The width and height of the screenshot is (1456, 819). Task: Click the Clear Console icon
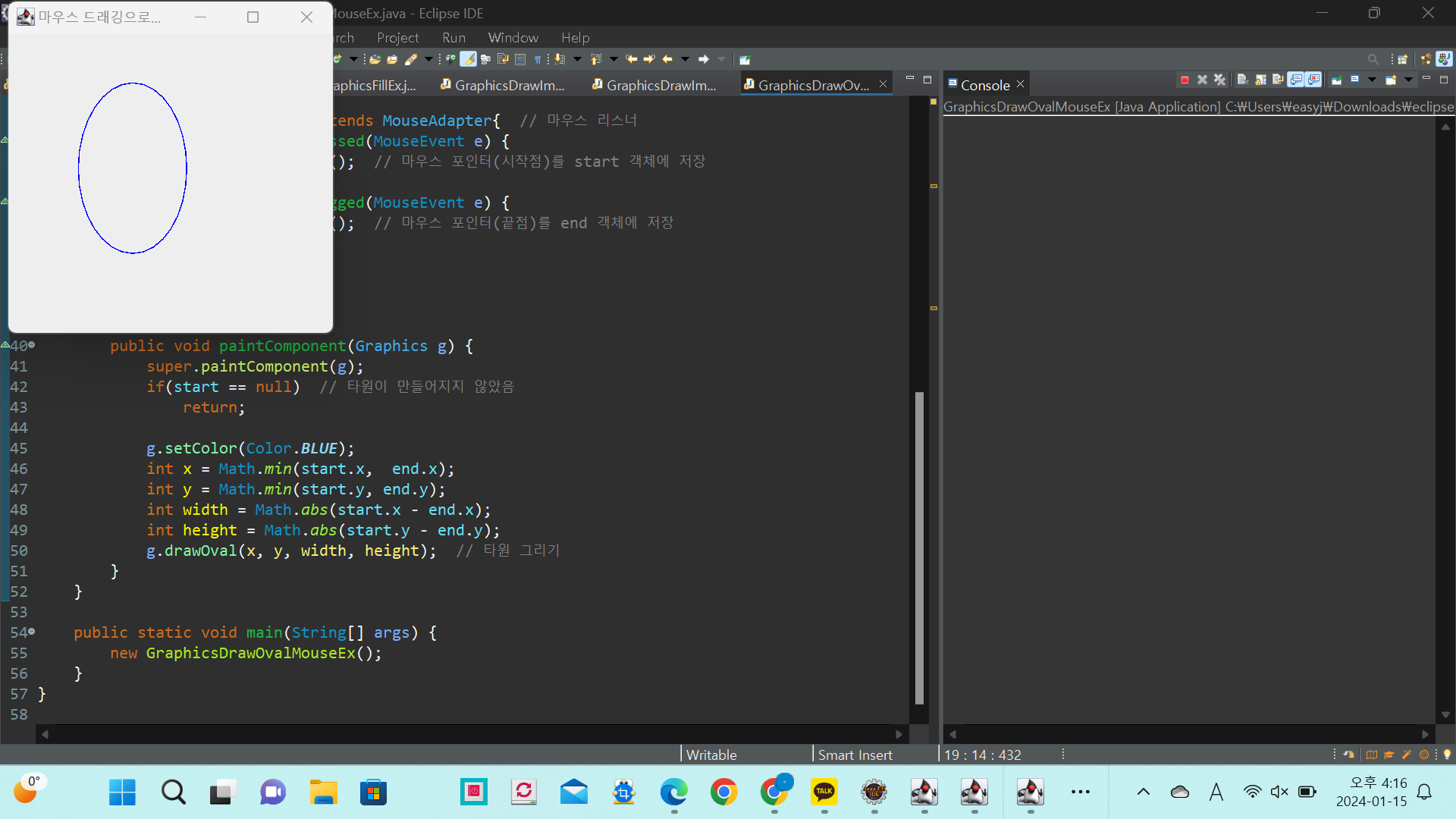click(x=1241, y=80)
